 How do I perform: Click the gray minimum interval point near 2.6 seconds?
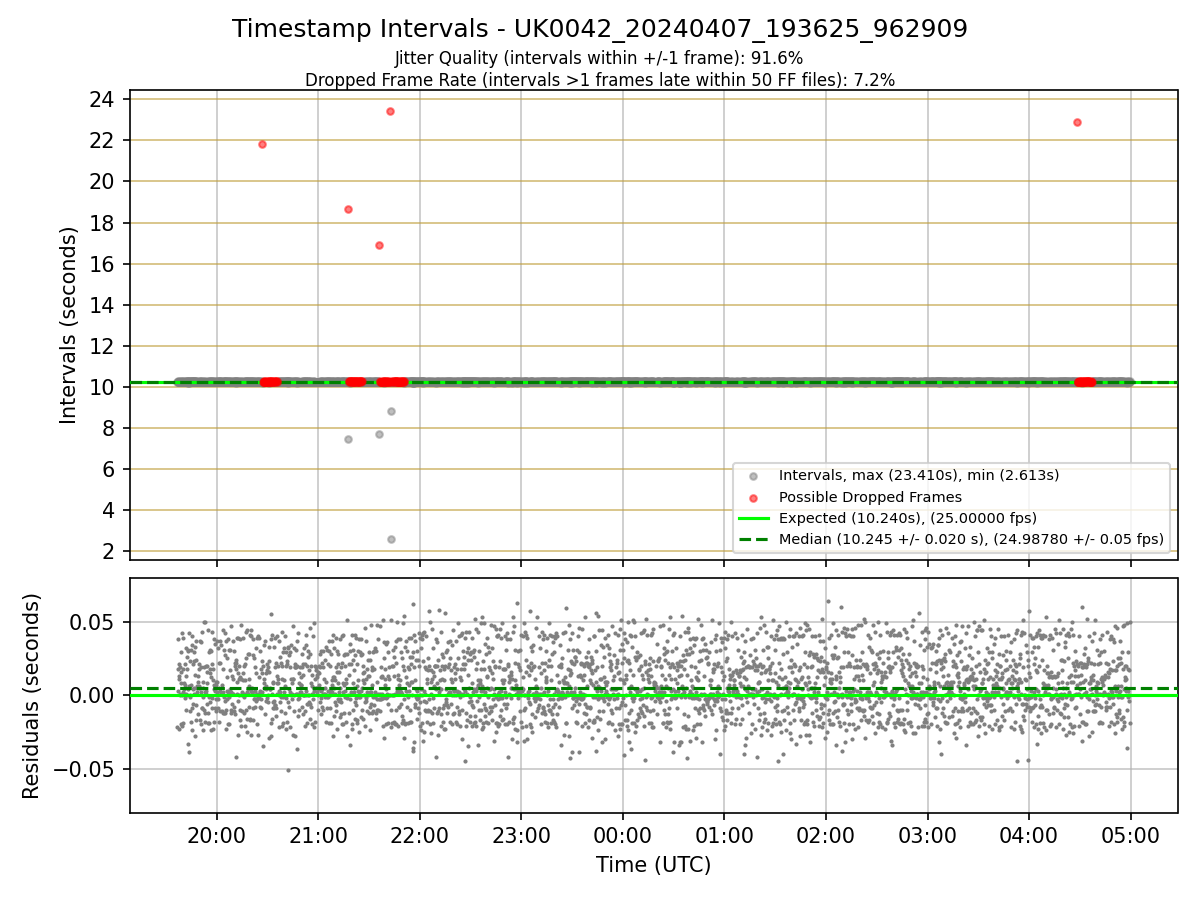tap(391, 539)
